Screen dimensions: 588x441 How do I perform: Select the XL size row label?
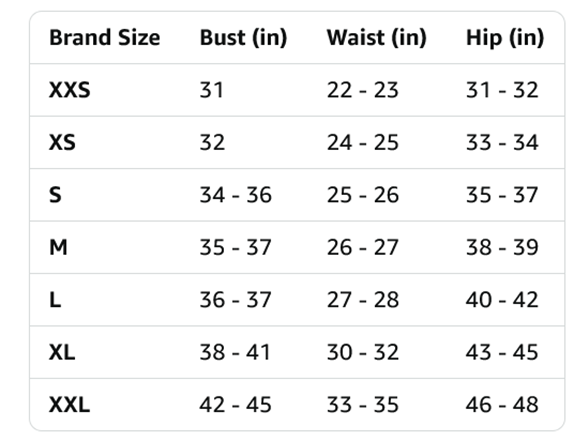(x=62, y=352)
